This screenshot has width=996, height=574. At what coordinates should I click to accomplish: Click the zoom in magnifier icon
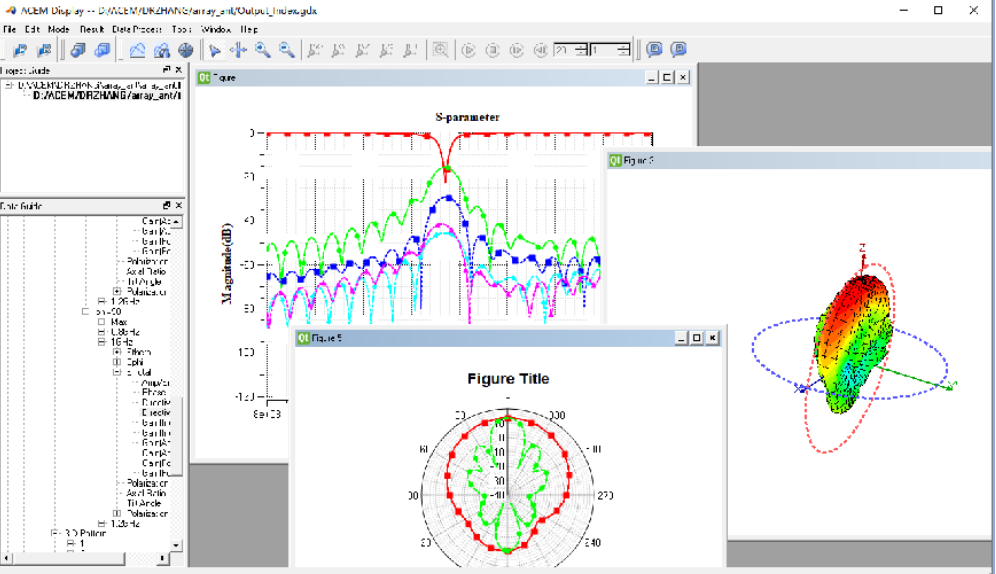262,50
